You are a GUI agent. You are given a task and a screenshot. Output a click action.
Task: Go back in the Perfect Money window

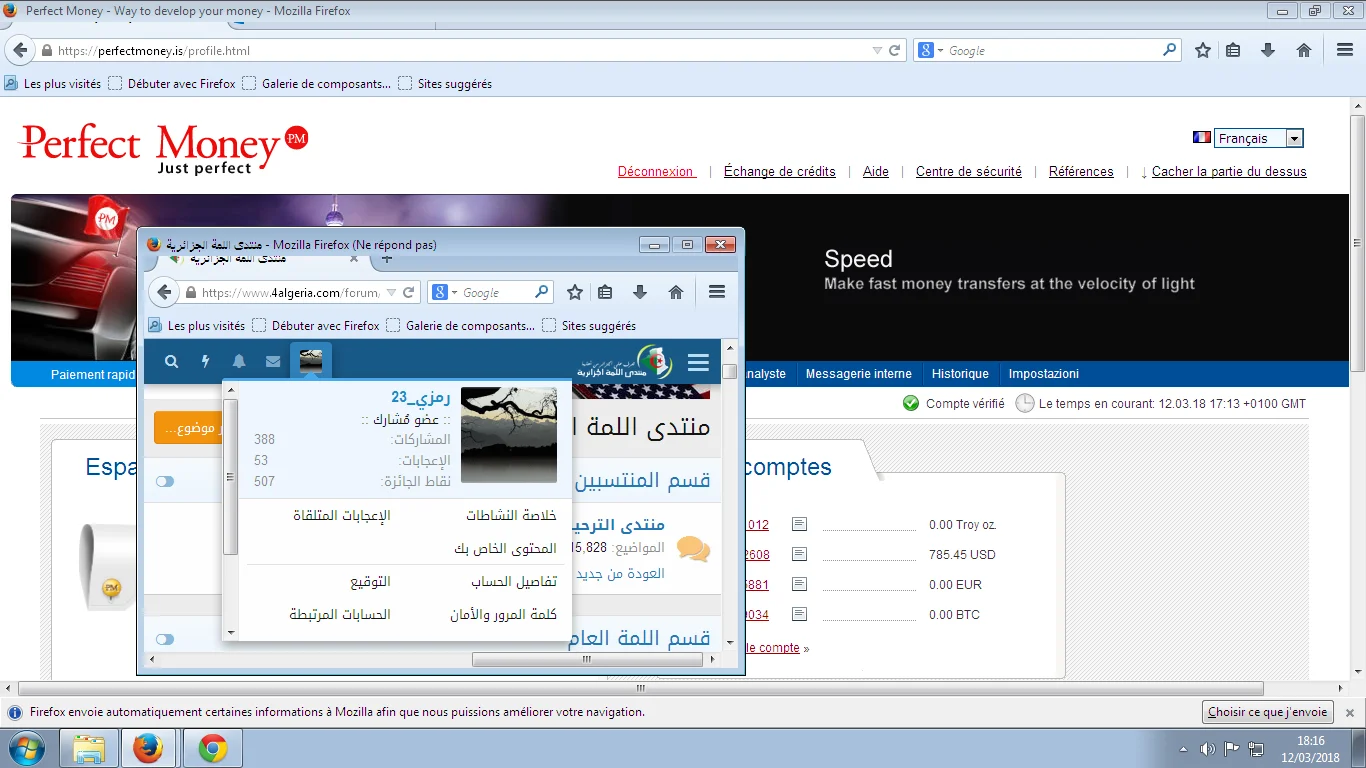point(20,50)
